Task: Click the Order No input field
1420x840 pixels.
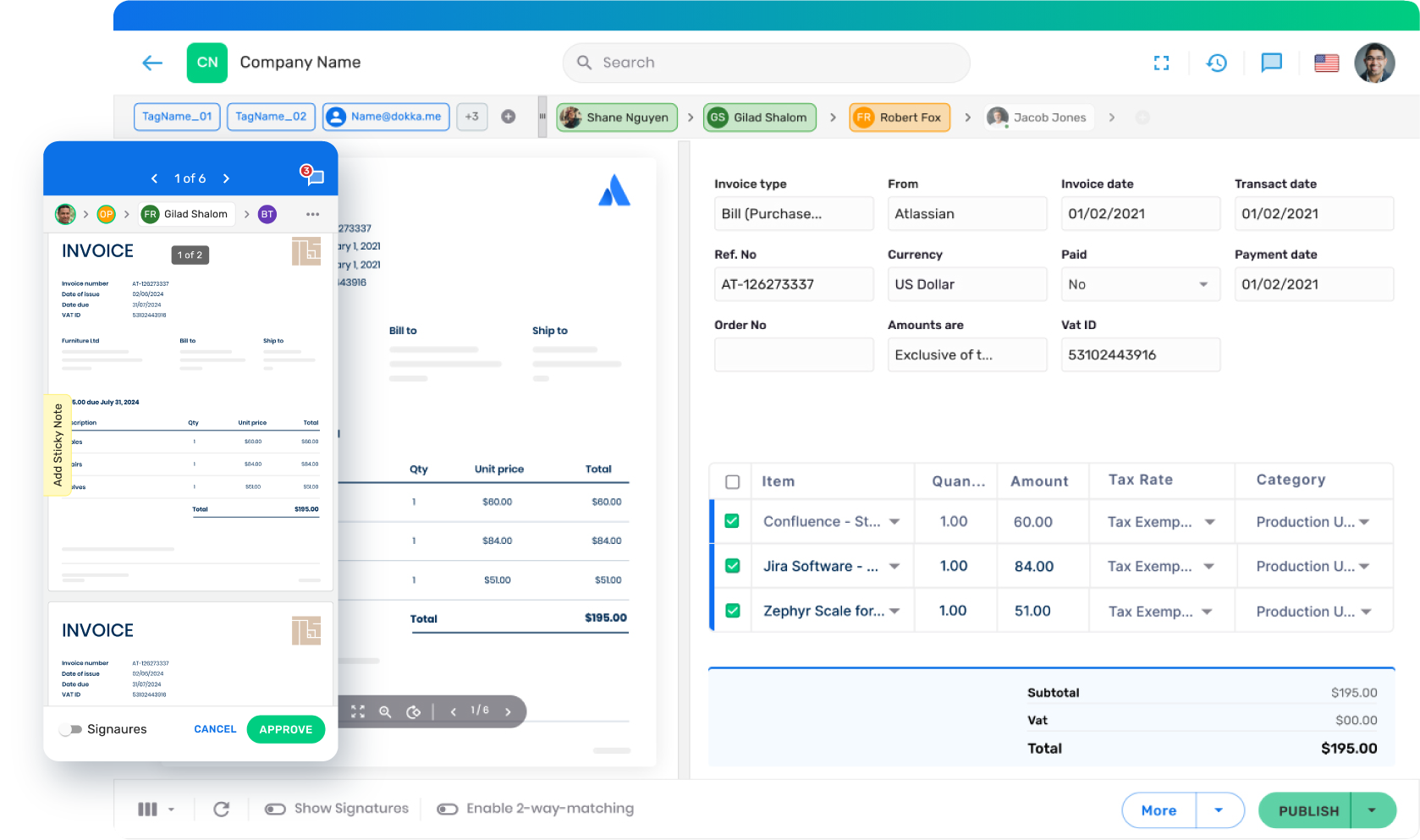Action: coord(793,355)
